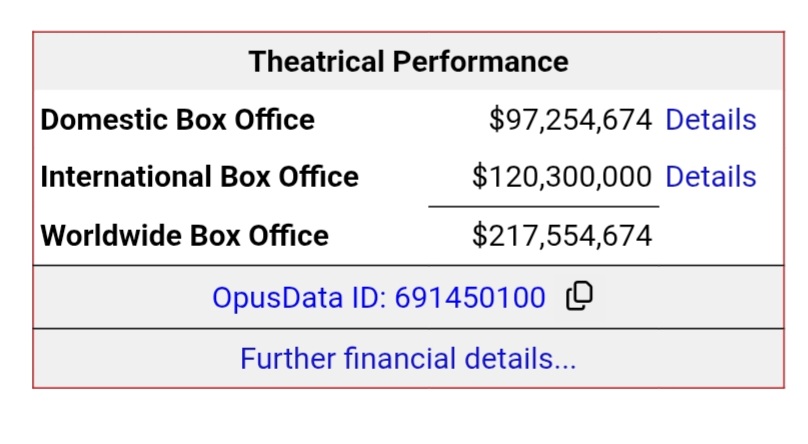Select the International Box Office row label
The height and width of the screenshot is (444, 808).
click(199, 177)
